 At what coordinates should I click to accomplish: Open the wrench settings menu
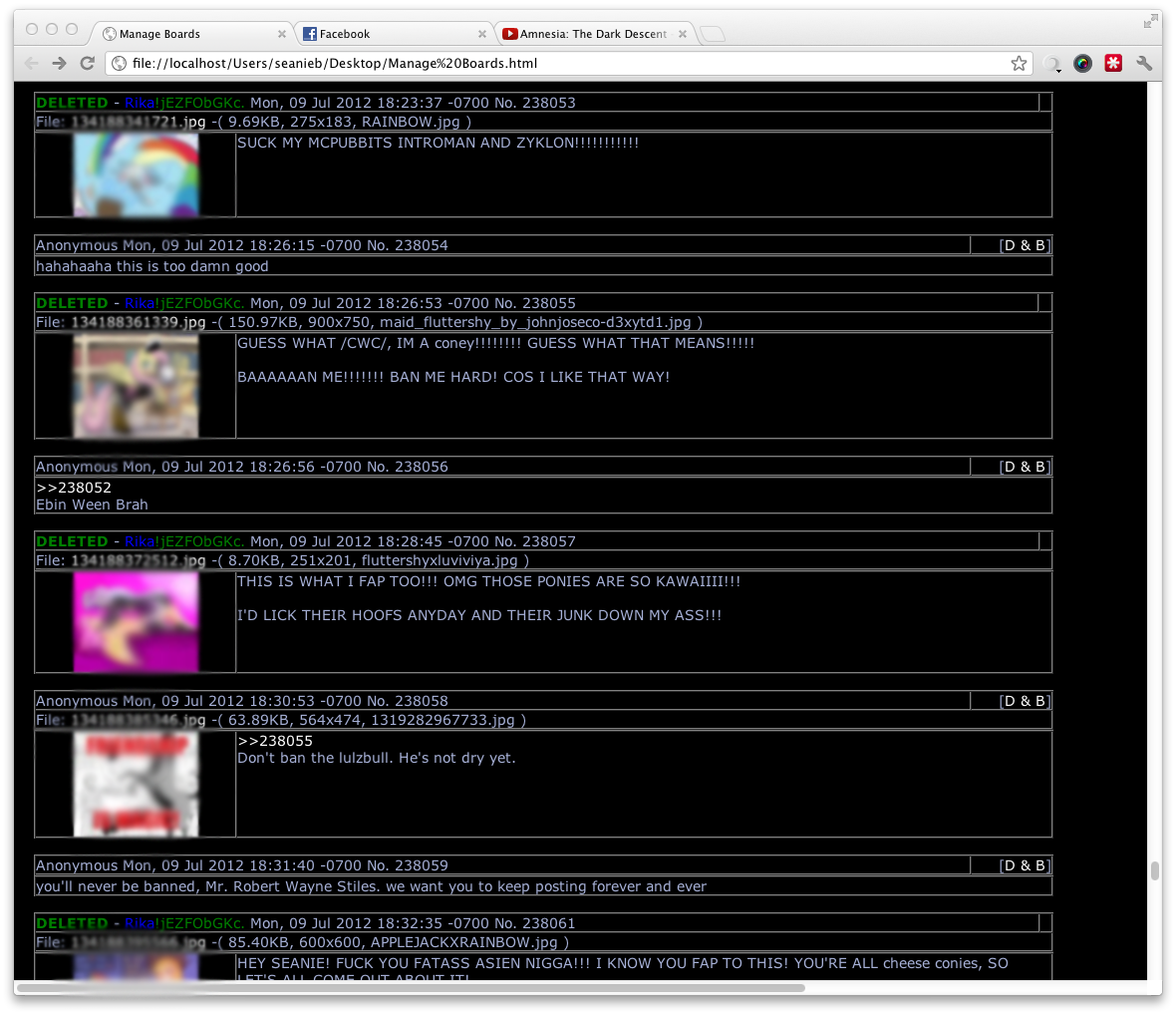1144,63
